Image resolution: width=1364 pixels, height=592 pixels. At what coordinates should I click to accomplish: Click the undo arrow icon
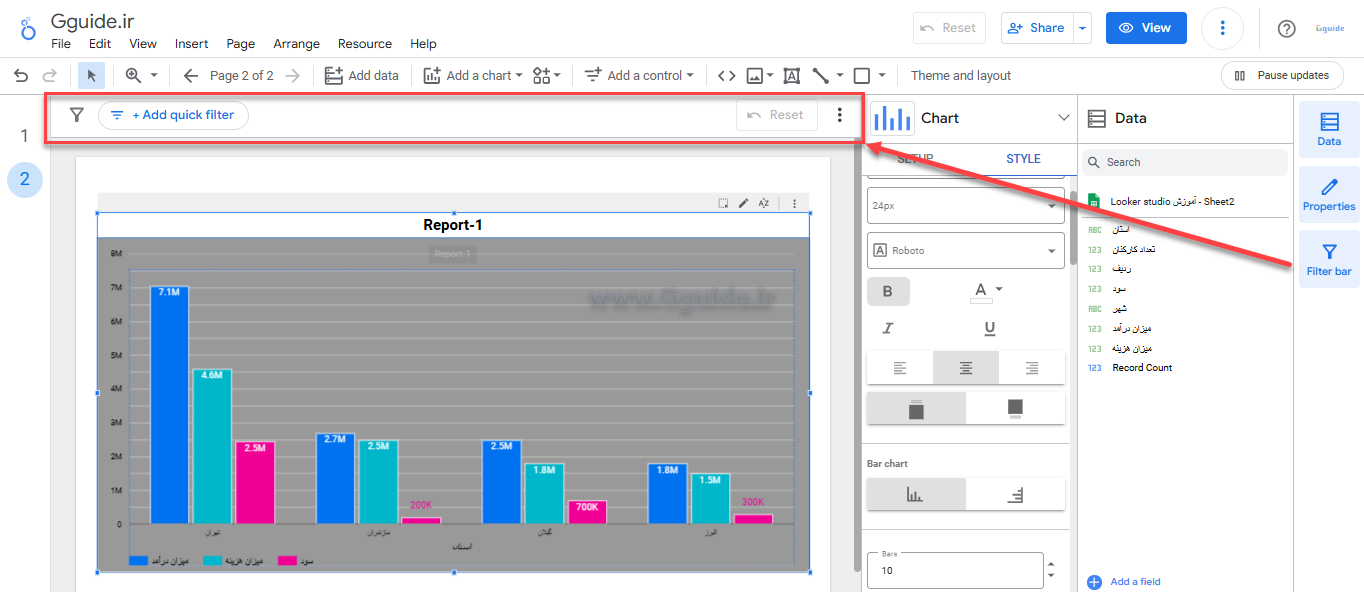pyautogui.click(x=21, y=76)
